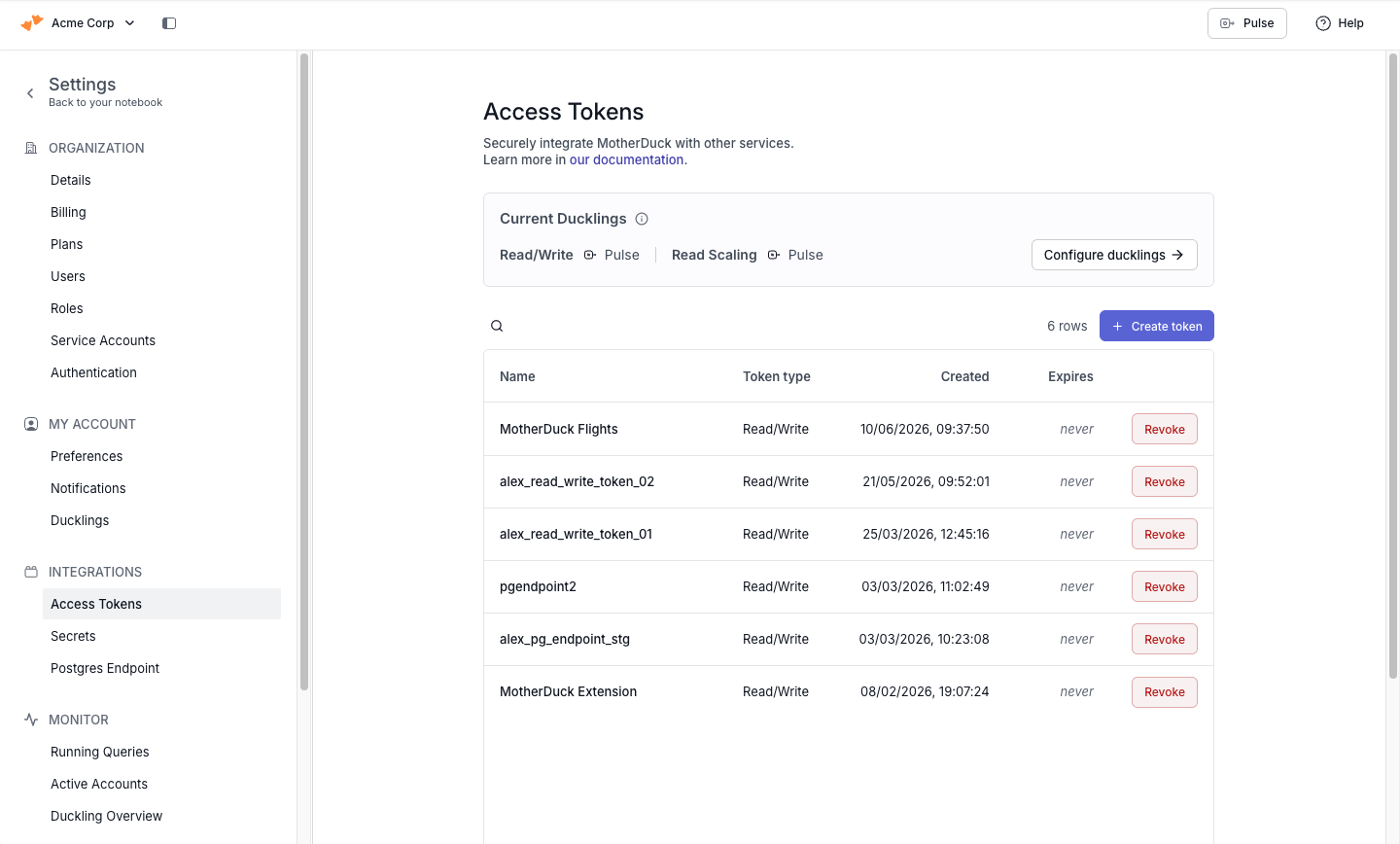Go back to notebook using back arrow
Image resolution: width=1400 pixels, height=844 pixels.
tap(30, 93)
